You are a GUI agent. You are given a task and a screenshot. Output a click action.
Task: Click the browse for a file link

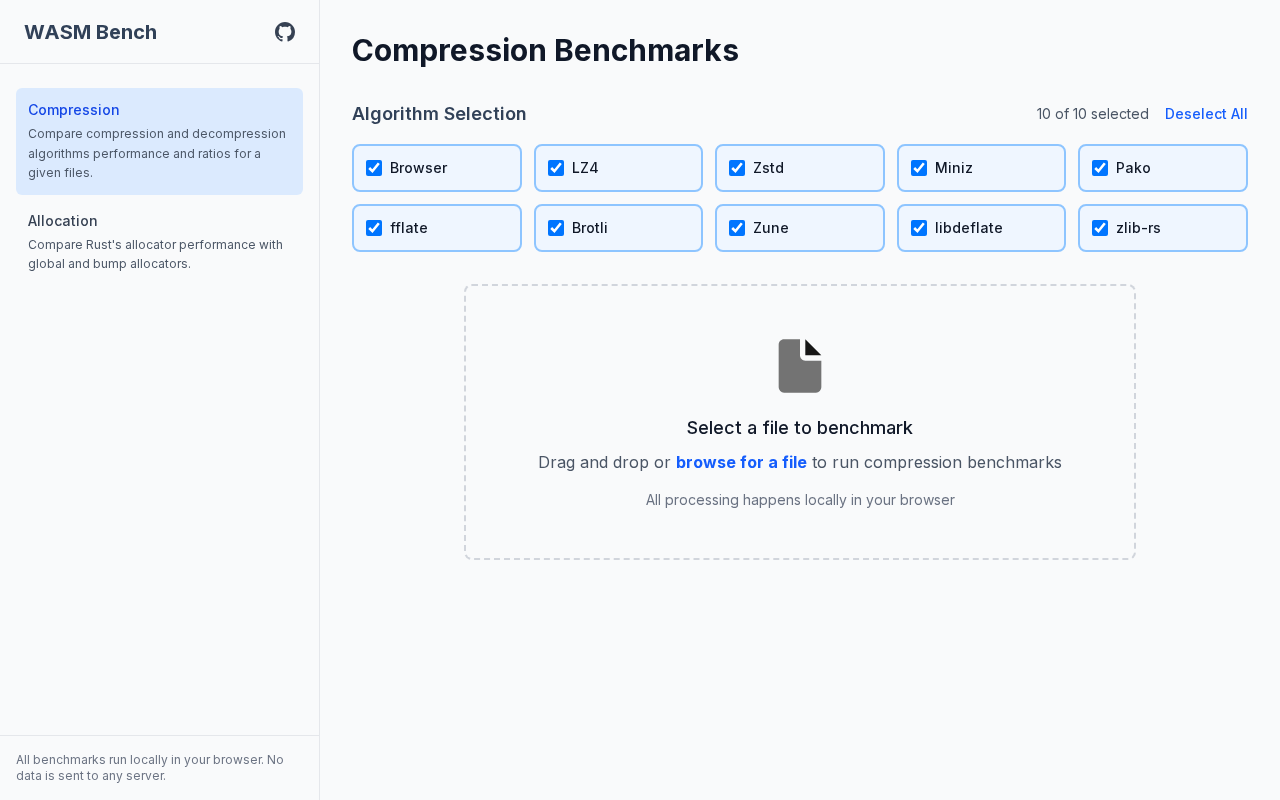click(x=741, y=462)
